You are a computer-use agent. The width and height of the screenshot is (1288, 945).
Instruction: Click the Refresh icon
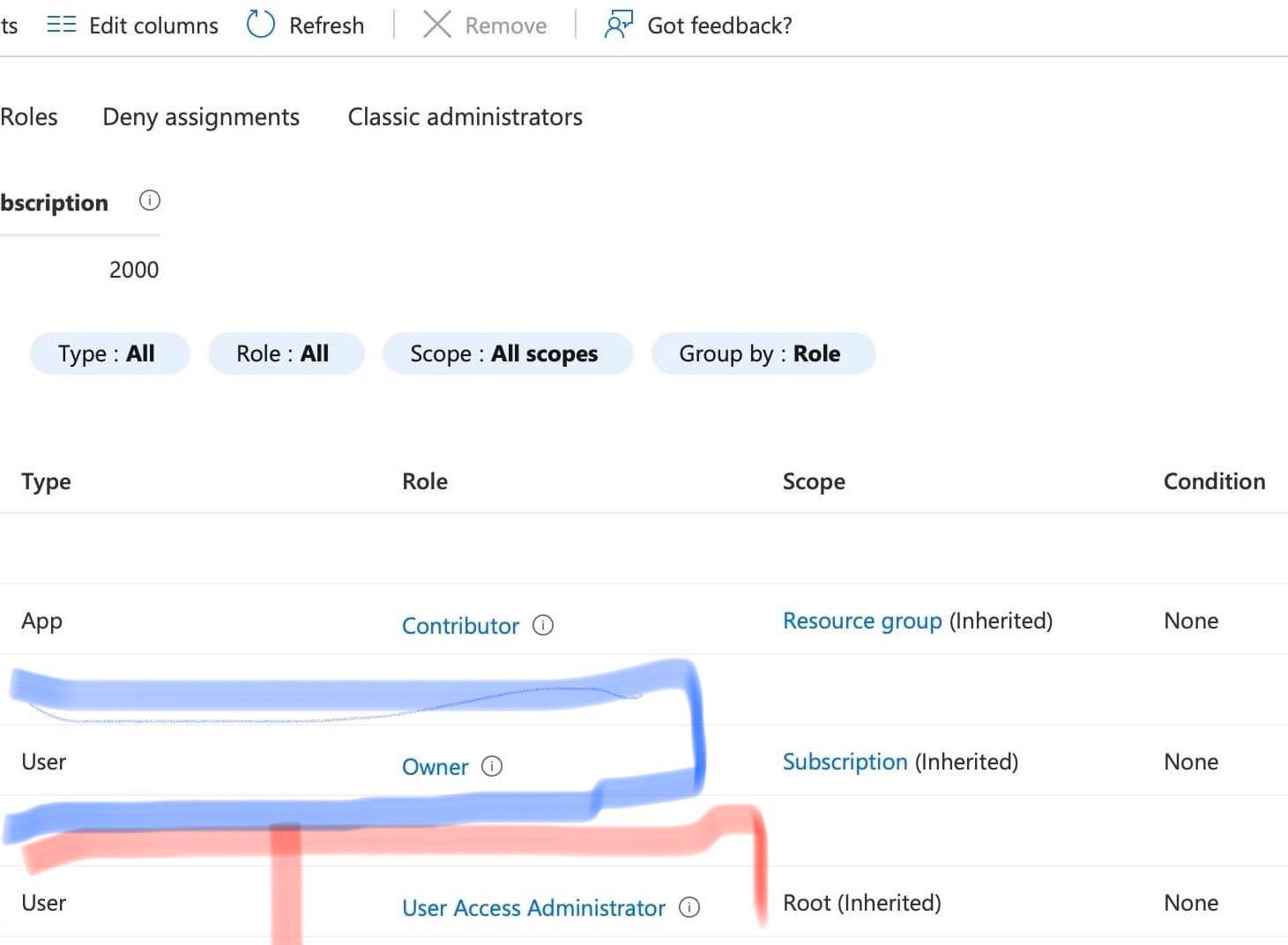click(260, 24)
